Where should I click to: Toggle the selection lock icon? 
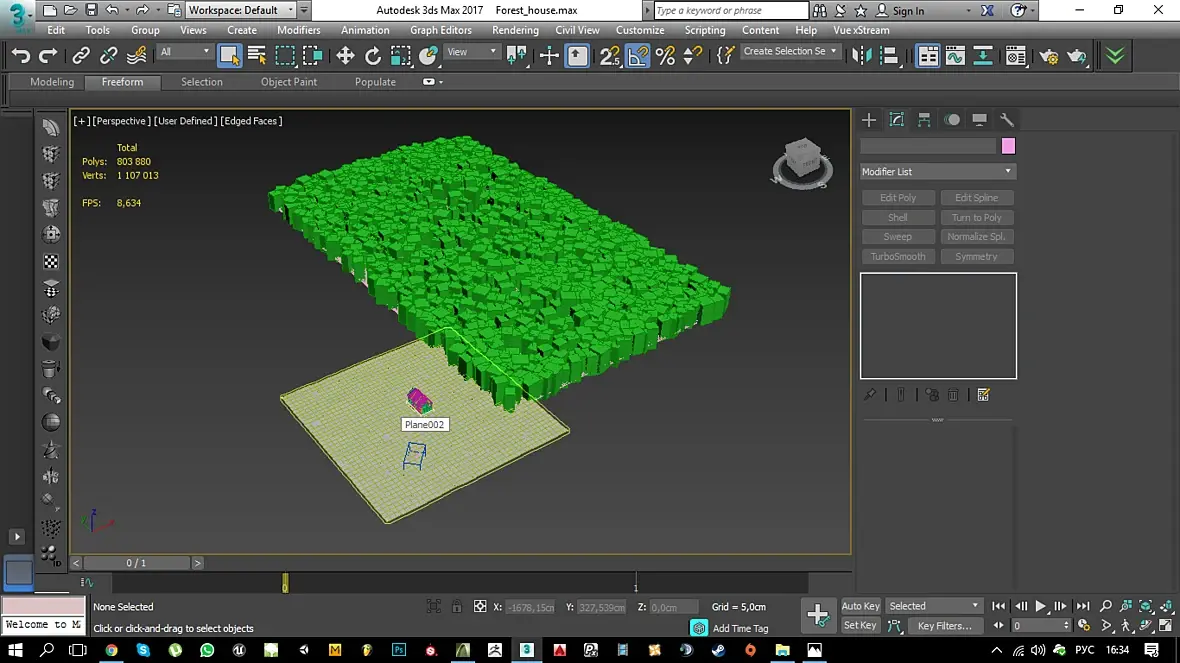pos(457,607)
